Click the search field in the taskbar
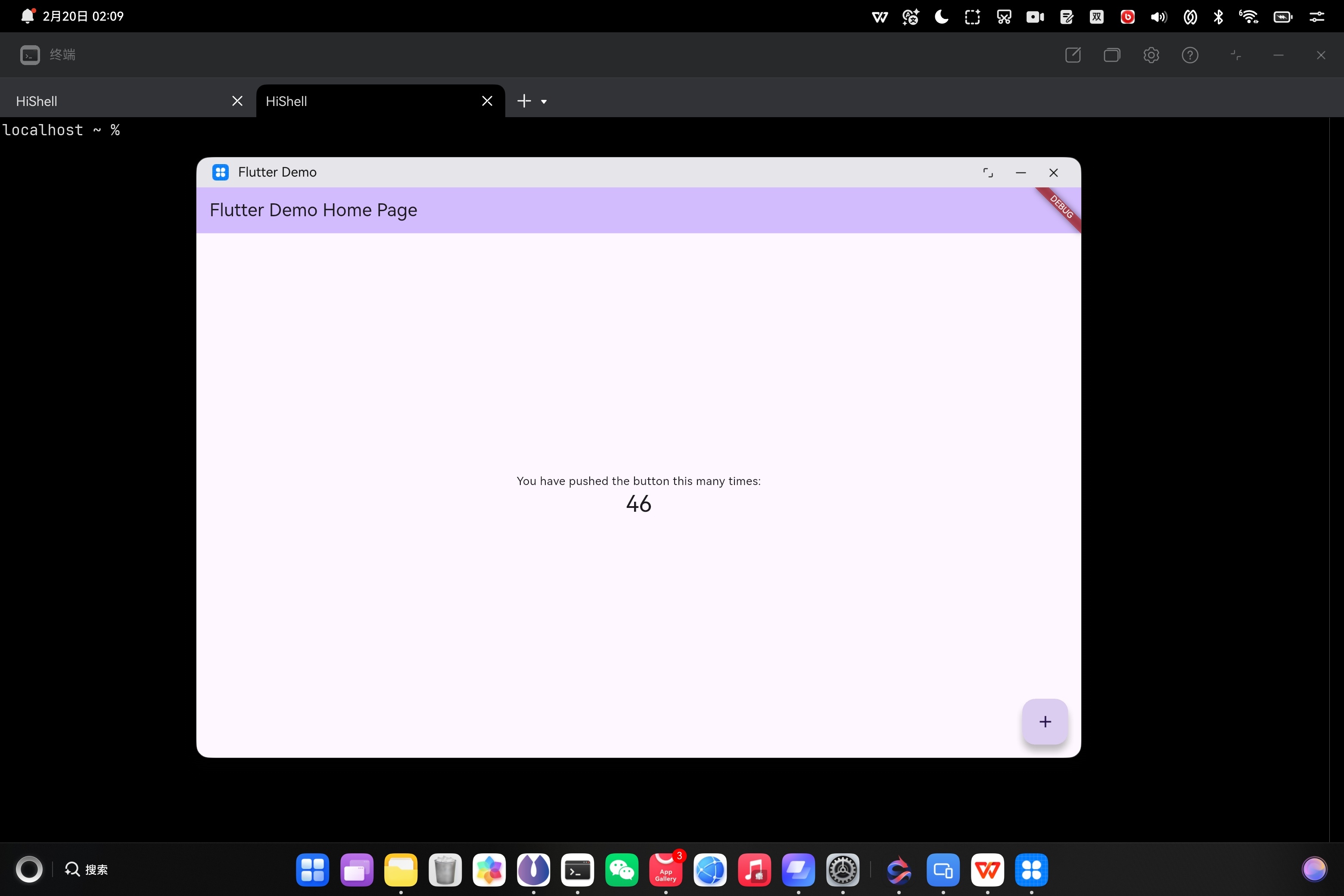1344x896 pixels. [x=87, y=869]
